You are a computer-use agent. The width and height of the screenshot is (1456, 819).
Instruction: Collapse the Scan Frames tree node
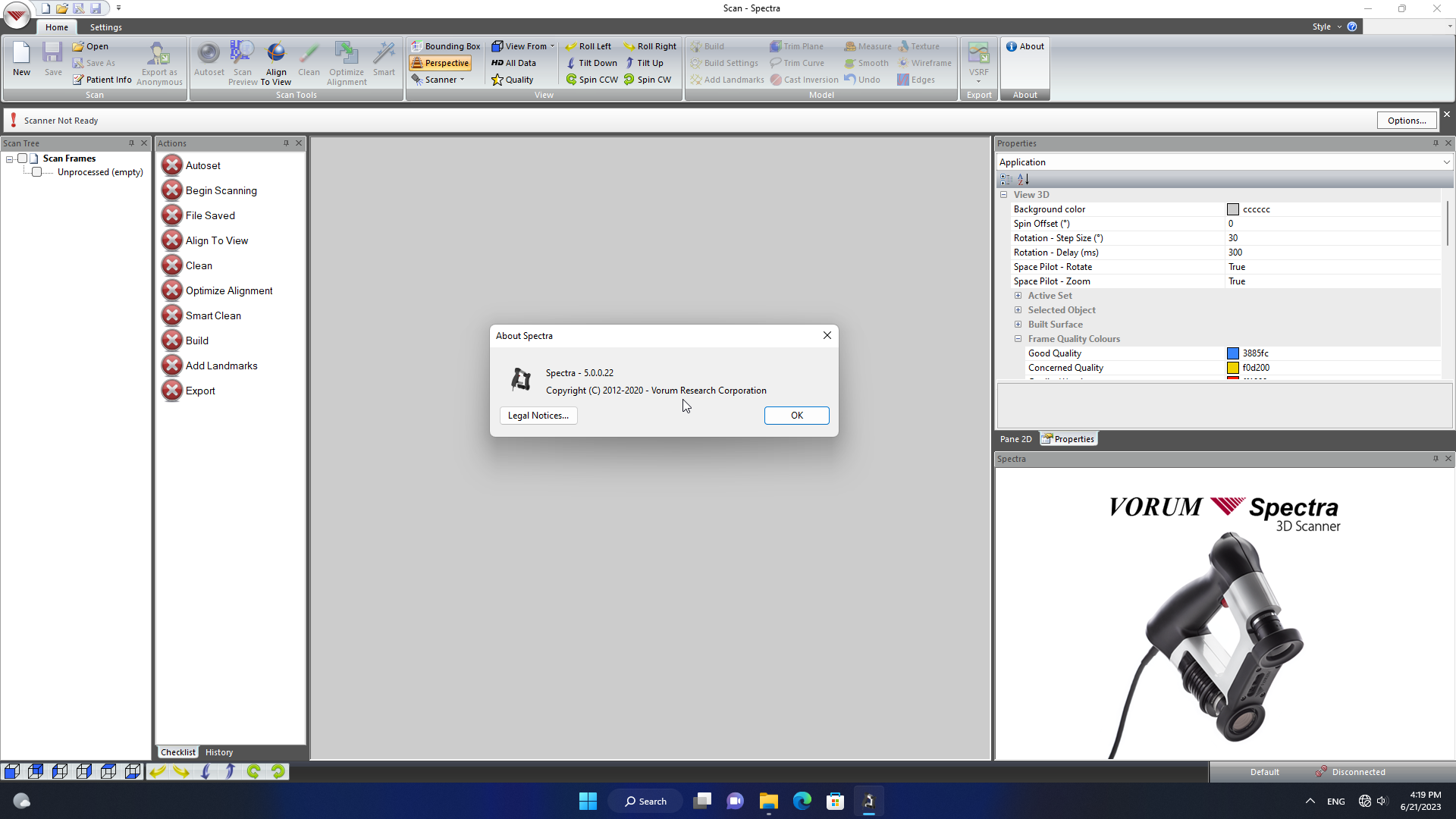10,159
